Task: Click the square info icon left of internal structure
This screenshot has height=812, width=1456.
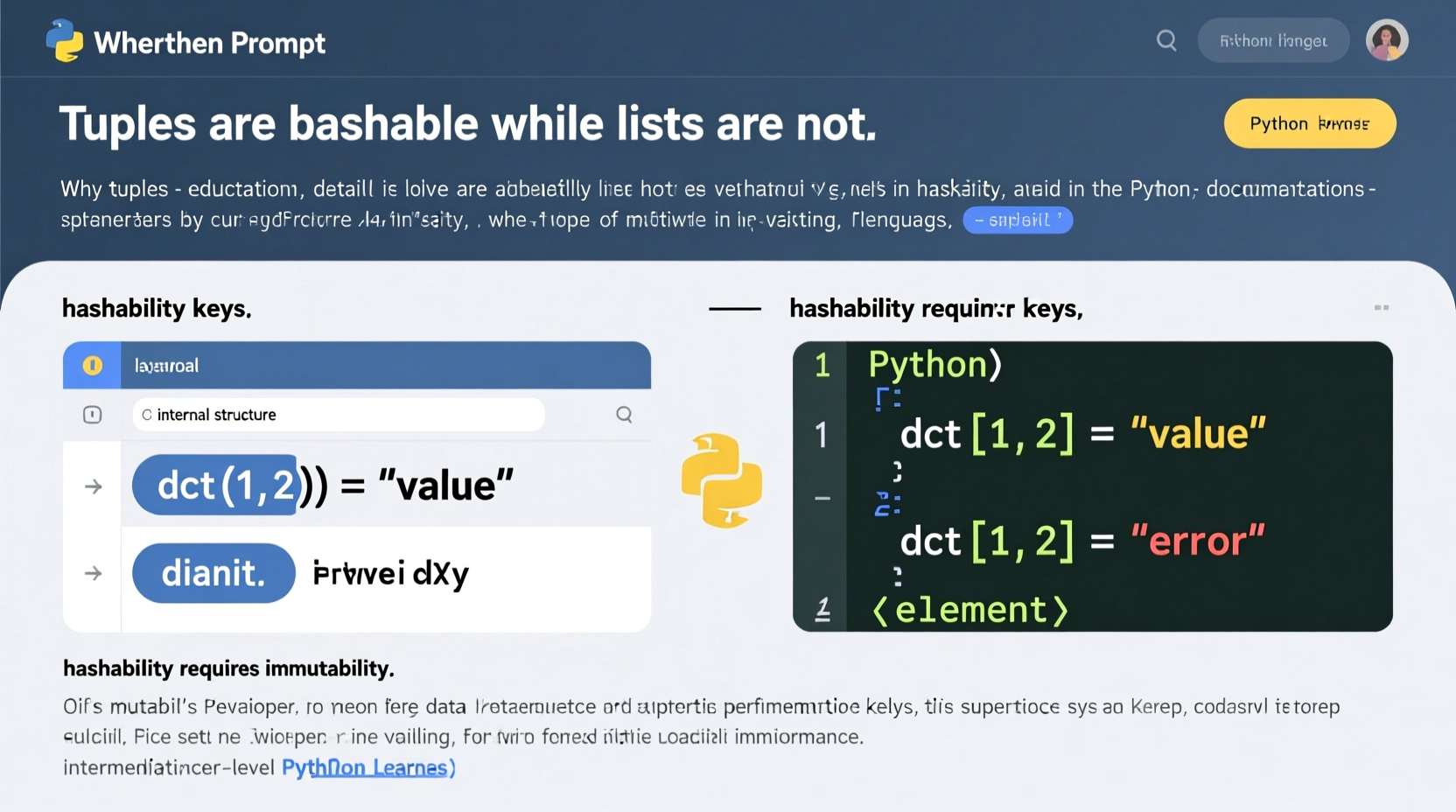Action: 92,415
